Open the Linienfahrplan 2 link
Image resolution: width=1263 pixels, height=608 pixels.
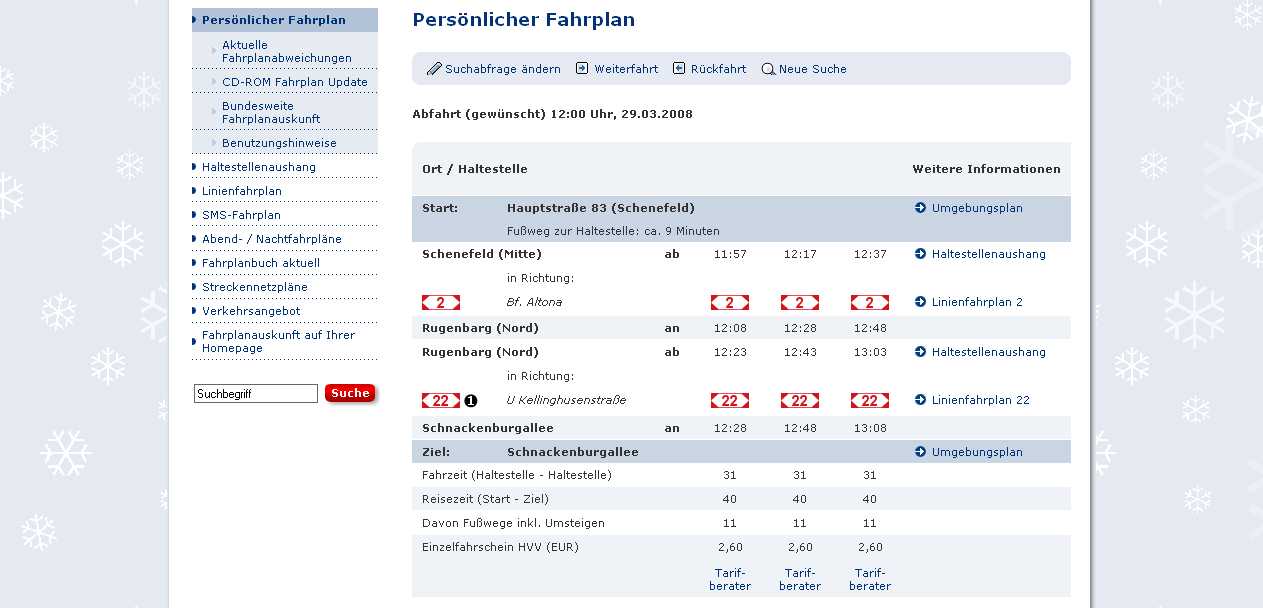click(976, 302)
